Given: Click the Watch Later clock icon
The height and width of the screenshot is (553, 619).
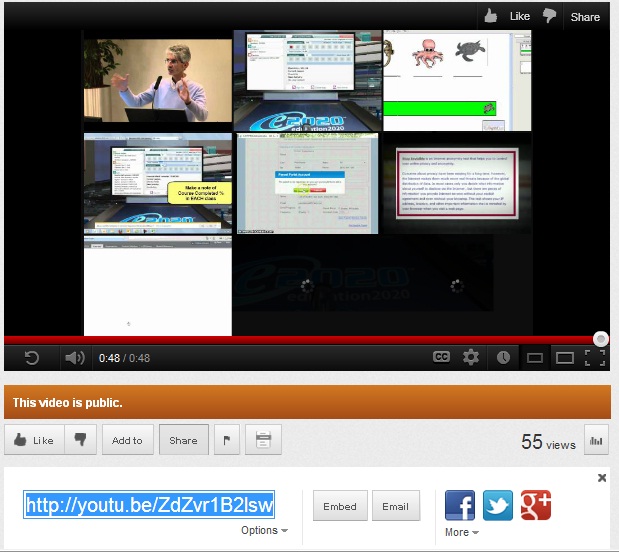Looking at the screenshot, I should click(x=503, y=357).
